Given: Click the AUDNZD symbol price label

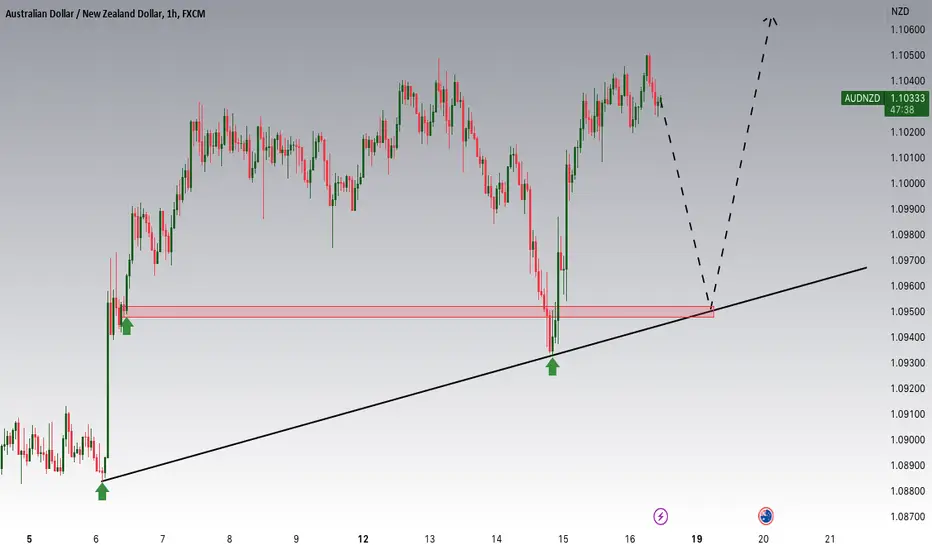Looking at the screenshot, I should pos(862,98).
